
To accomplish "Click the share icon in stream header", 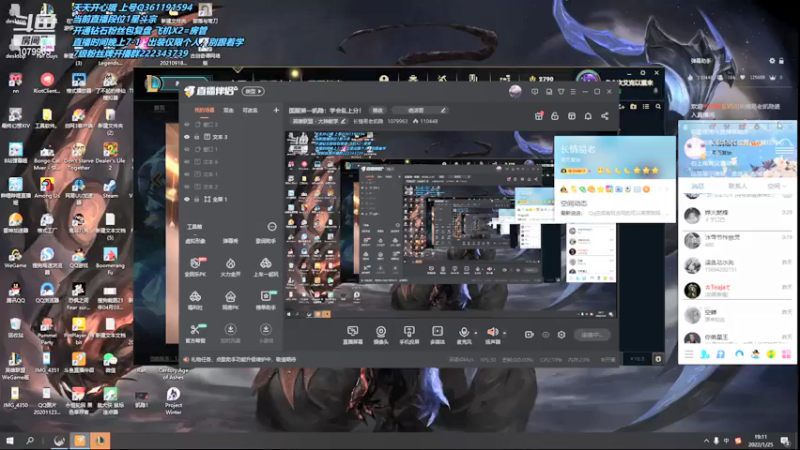I will tap(605, 116).
